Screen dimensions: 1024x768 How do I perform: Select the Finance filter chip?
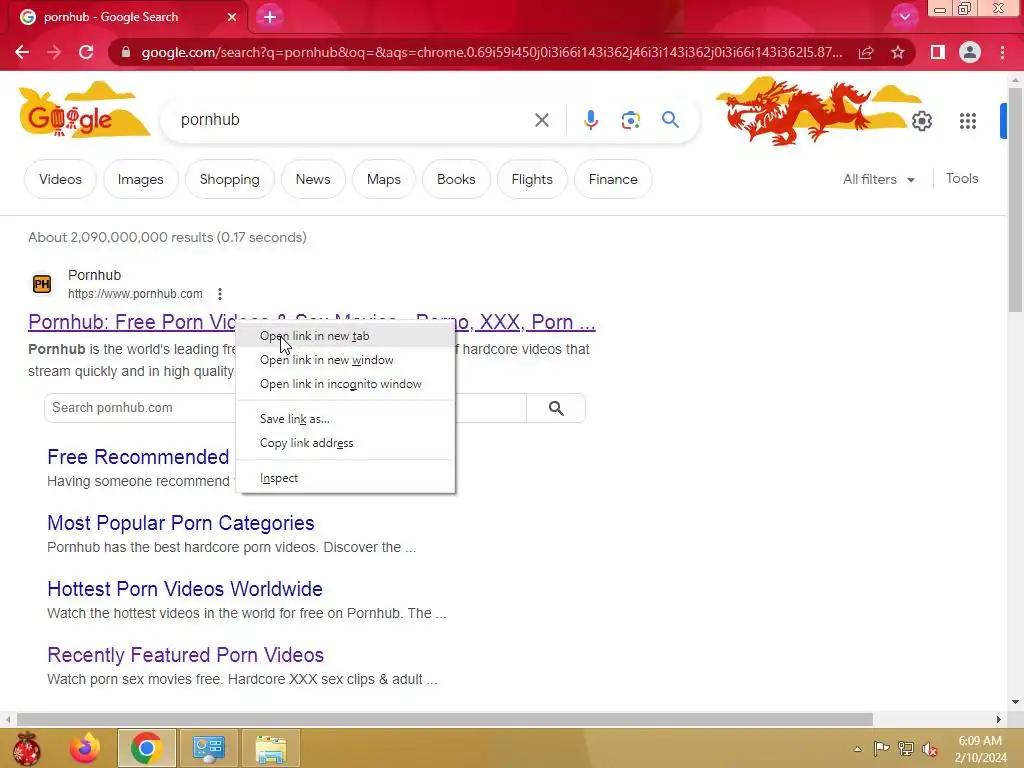(x=613, y=179)
